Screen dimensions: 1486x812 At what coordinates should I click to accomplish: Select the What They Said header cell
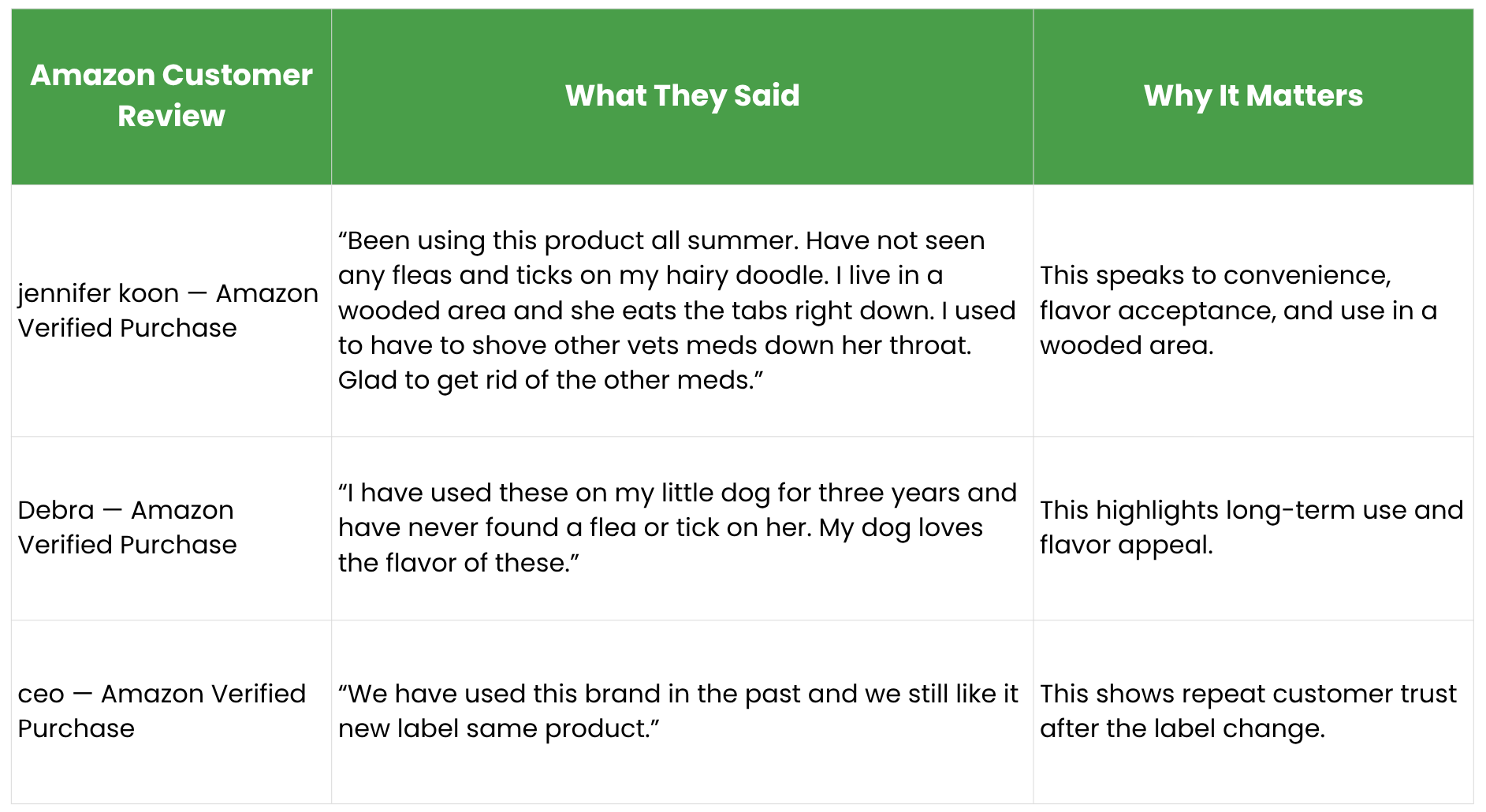[x=682, y=96]
